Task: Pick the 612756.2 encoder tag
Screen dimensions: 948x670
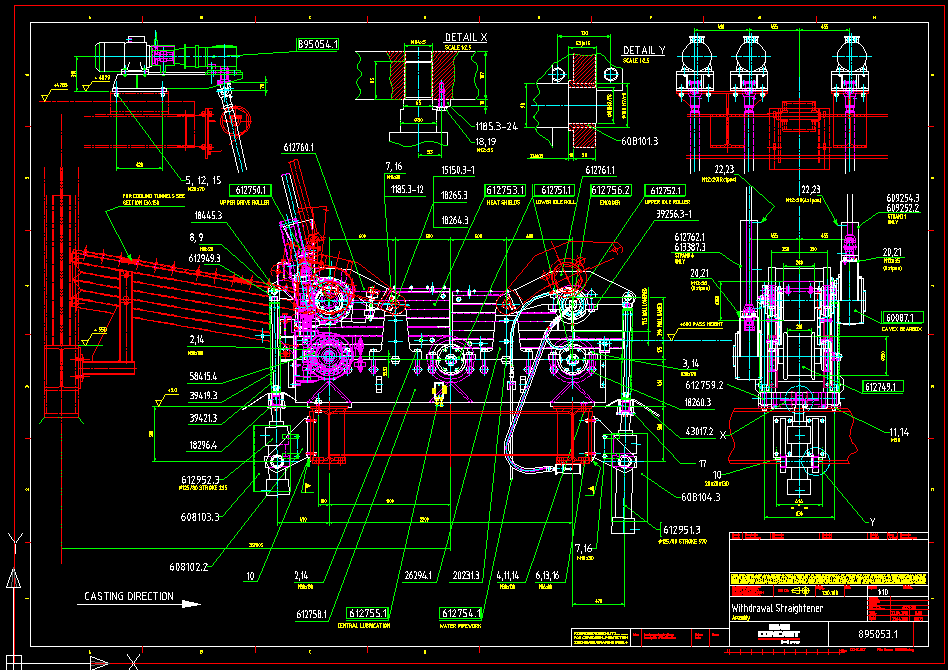Action: [610, 190]
